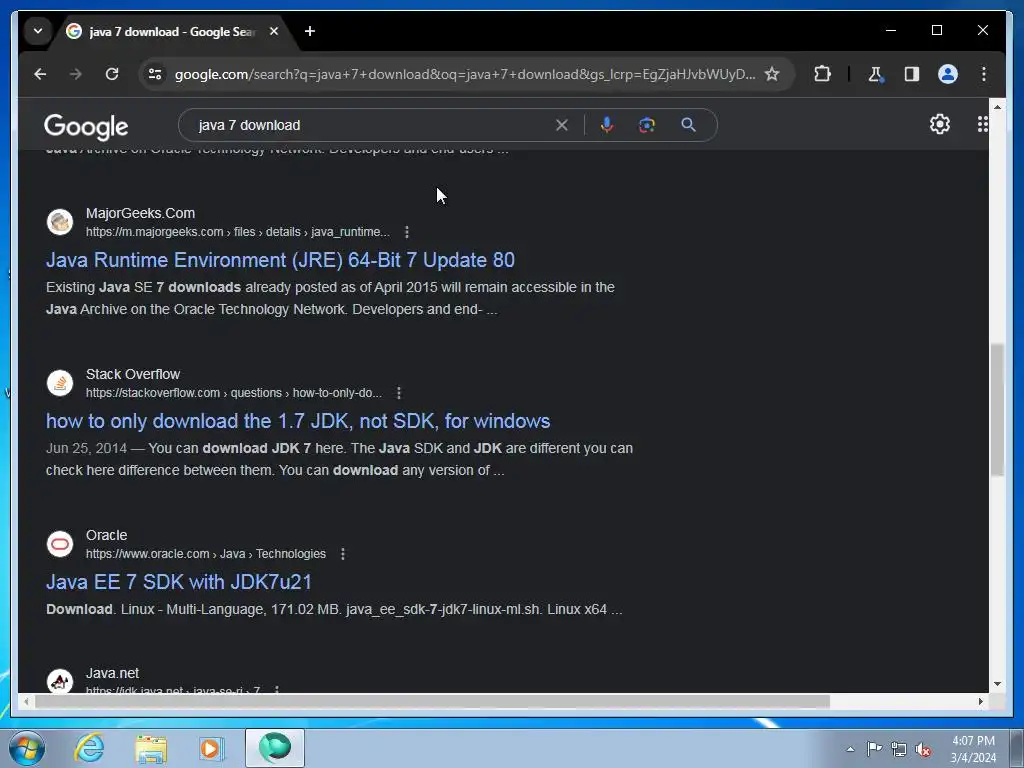This screenshot has width=1024, height=768.
Task: Click the Java.net favicon
Action: click(x=60, y=681)
